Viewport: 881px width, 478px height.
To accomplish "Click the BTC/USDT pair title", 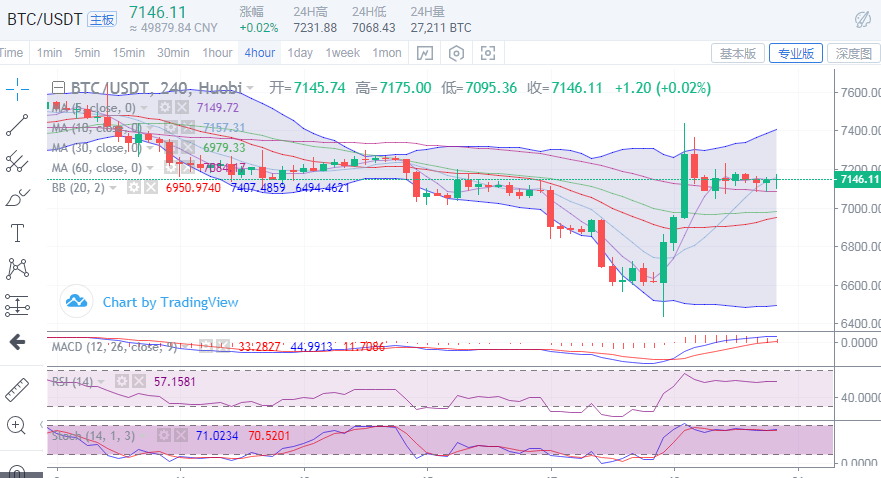I will tap(44, 20).
